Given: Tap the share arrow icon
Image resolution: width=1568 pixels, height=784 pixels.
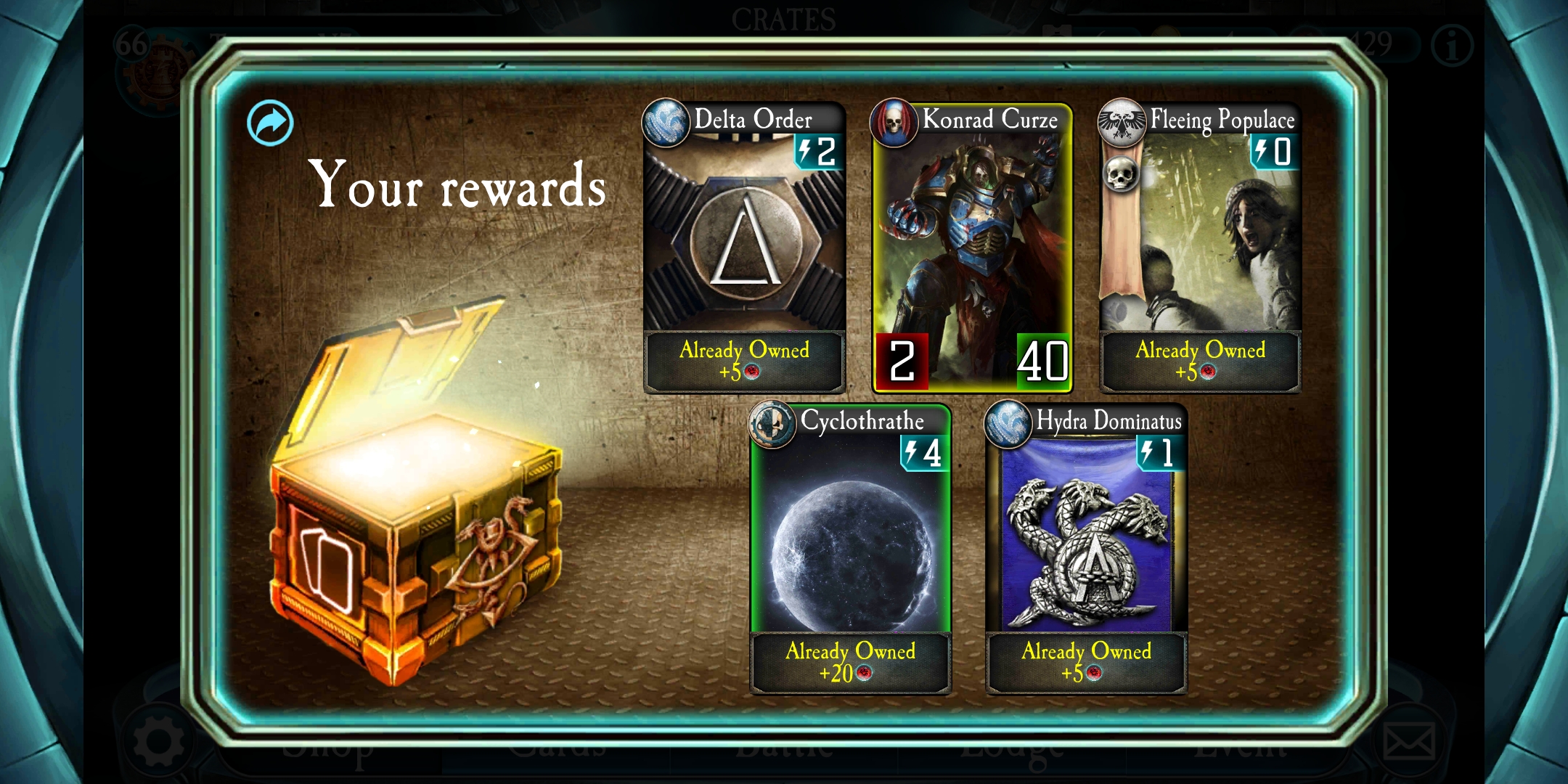Looking at the screenshot, I should coord(270,123).
